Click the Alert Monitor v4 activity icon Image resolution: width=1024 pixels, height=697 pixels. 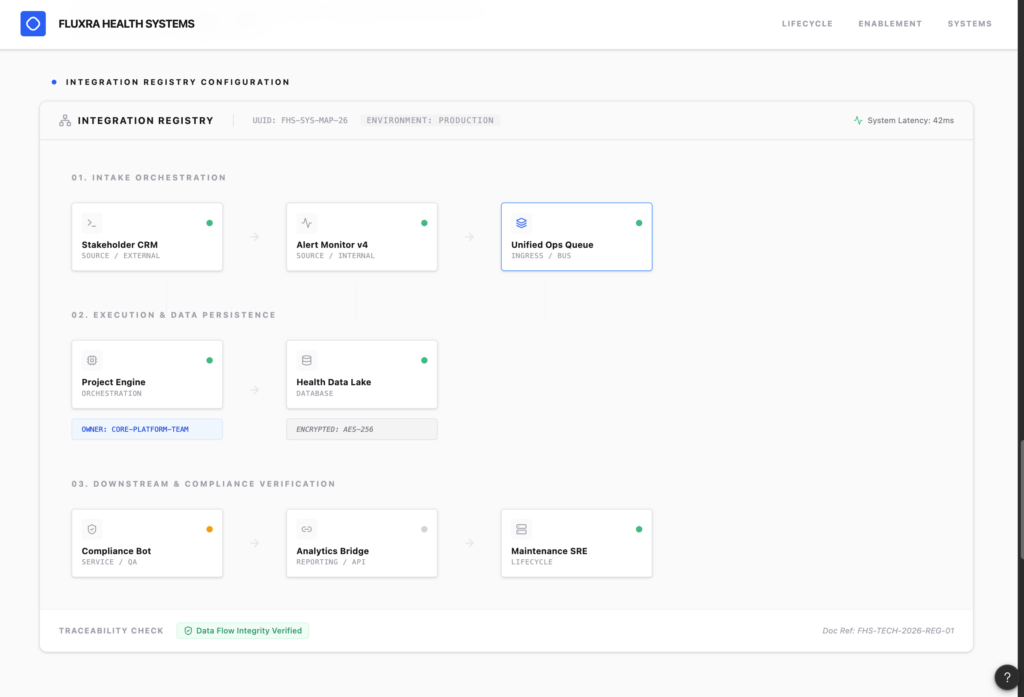[x=306, y=223]
